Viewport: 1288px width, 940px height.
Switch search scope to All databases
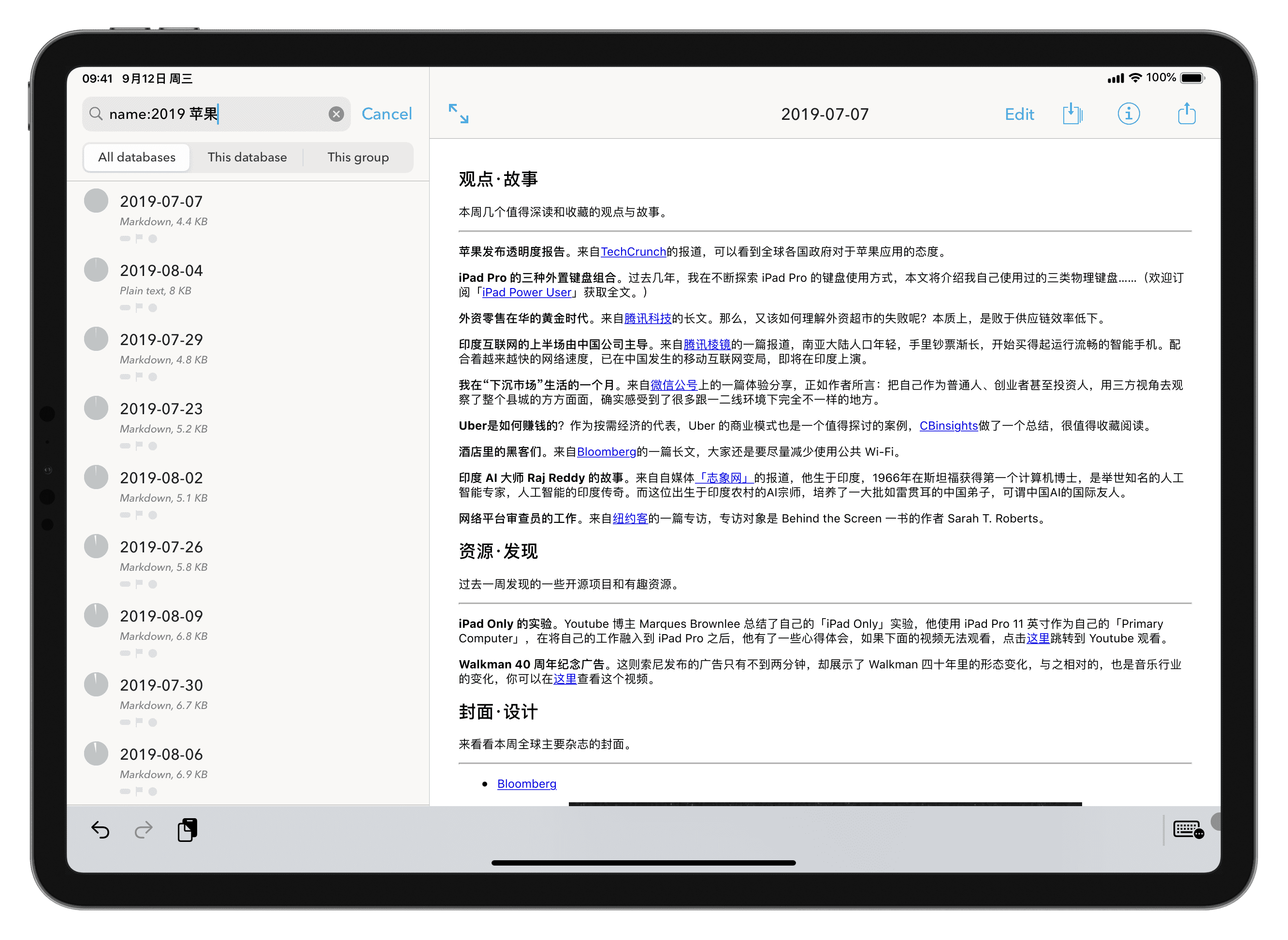click(137, 158)
